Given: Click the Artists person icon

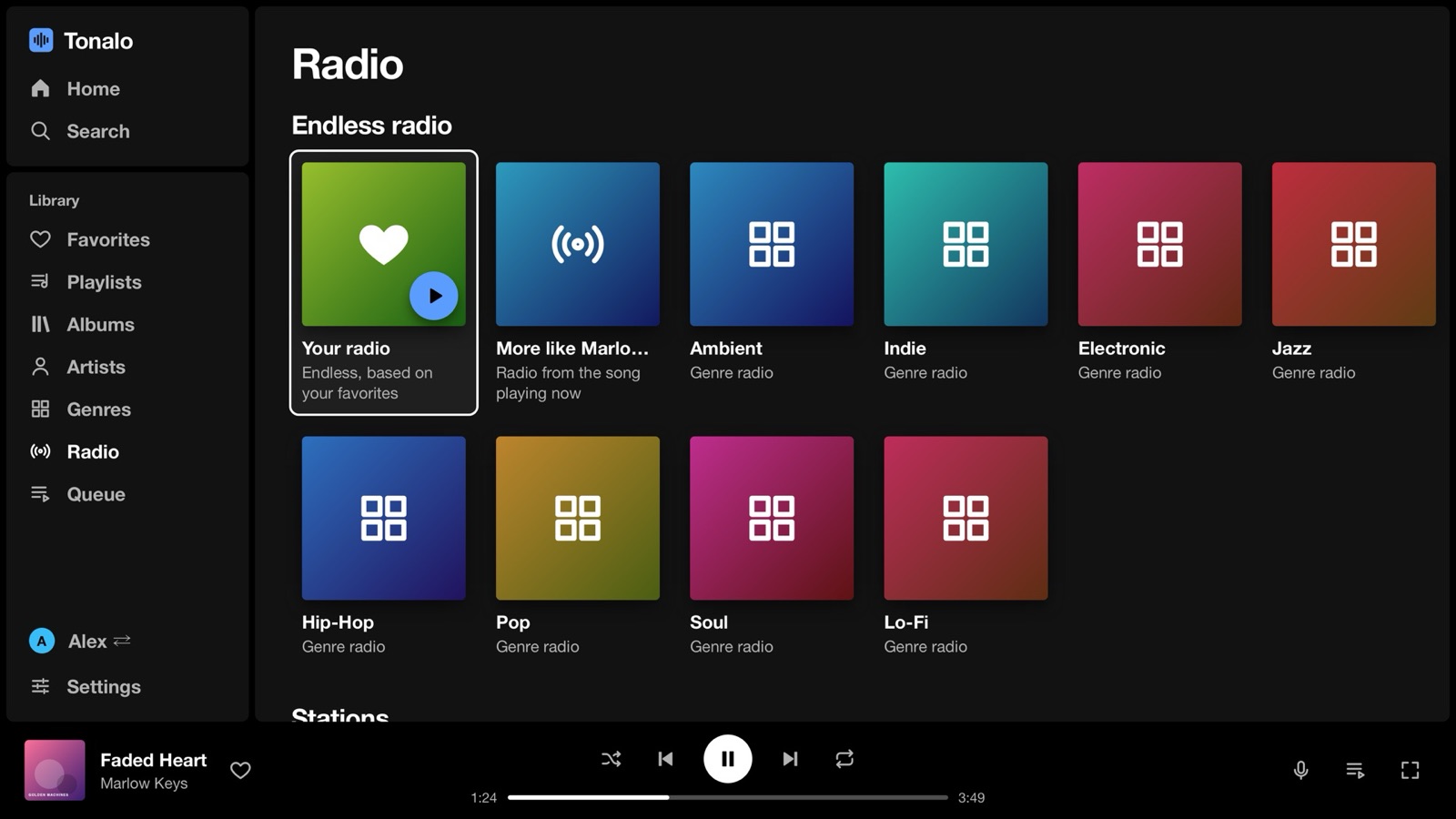Looking at the screenshot, I should [x=40, y=367].
